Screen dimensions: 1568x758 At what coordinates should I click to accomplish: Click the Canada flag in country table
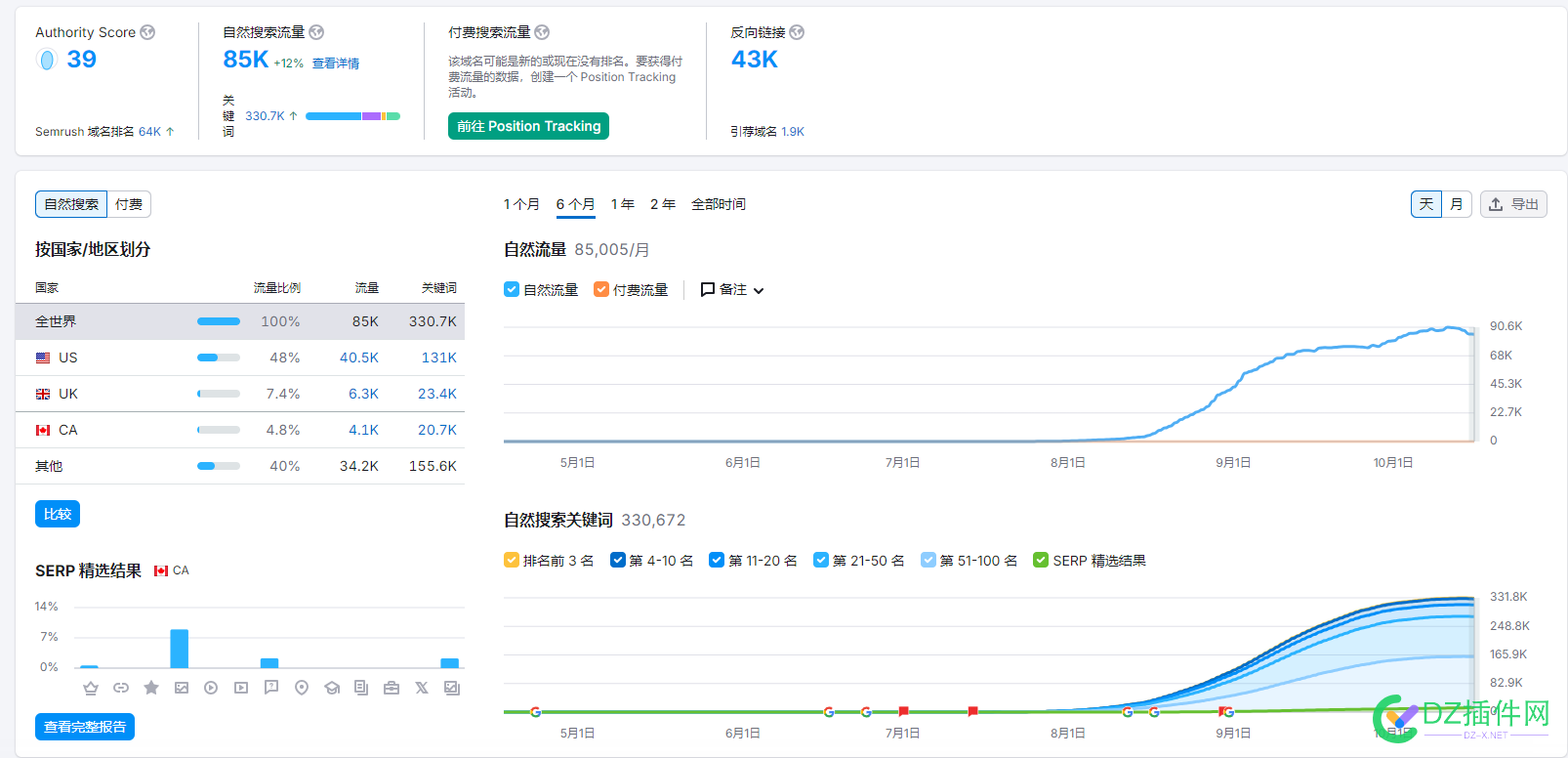(43, 430)
